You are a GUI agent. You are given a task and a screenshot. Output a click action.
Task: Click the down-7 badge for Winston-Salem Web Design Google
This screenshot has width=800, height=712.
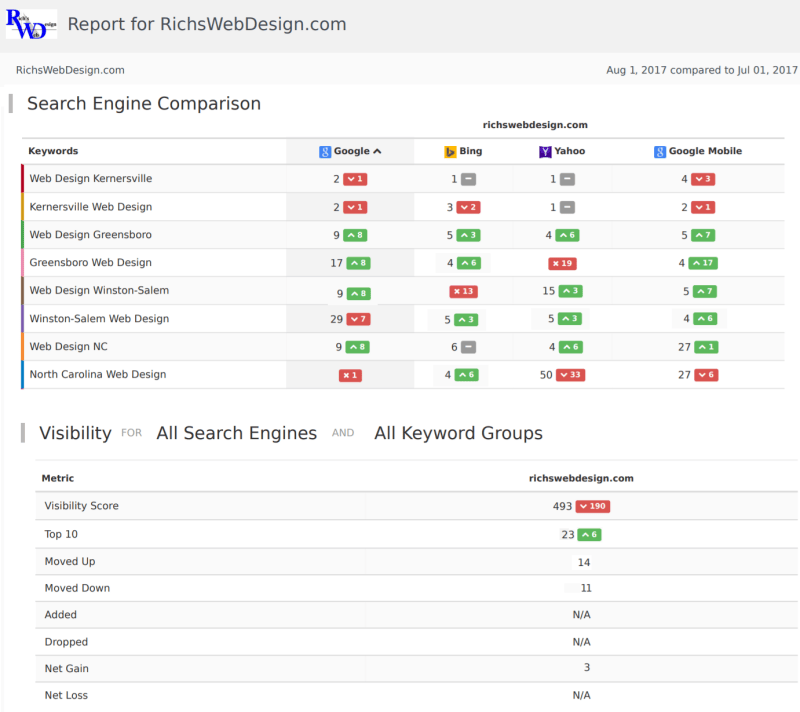pos(359,319)
